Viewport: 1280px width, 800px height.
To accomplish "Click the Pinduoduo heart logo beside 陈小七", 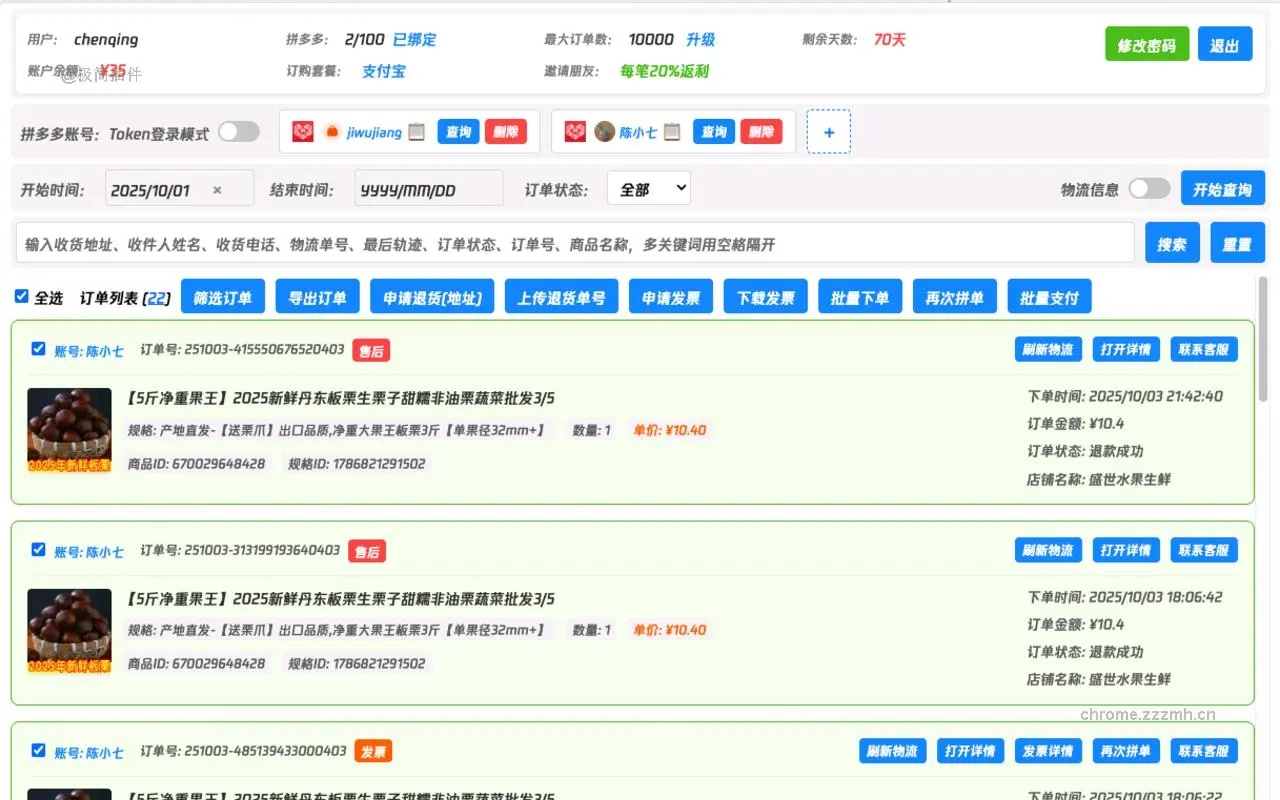I will 575,131.
